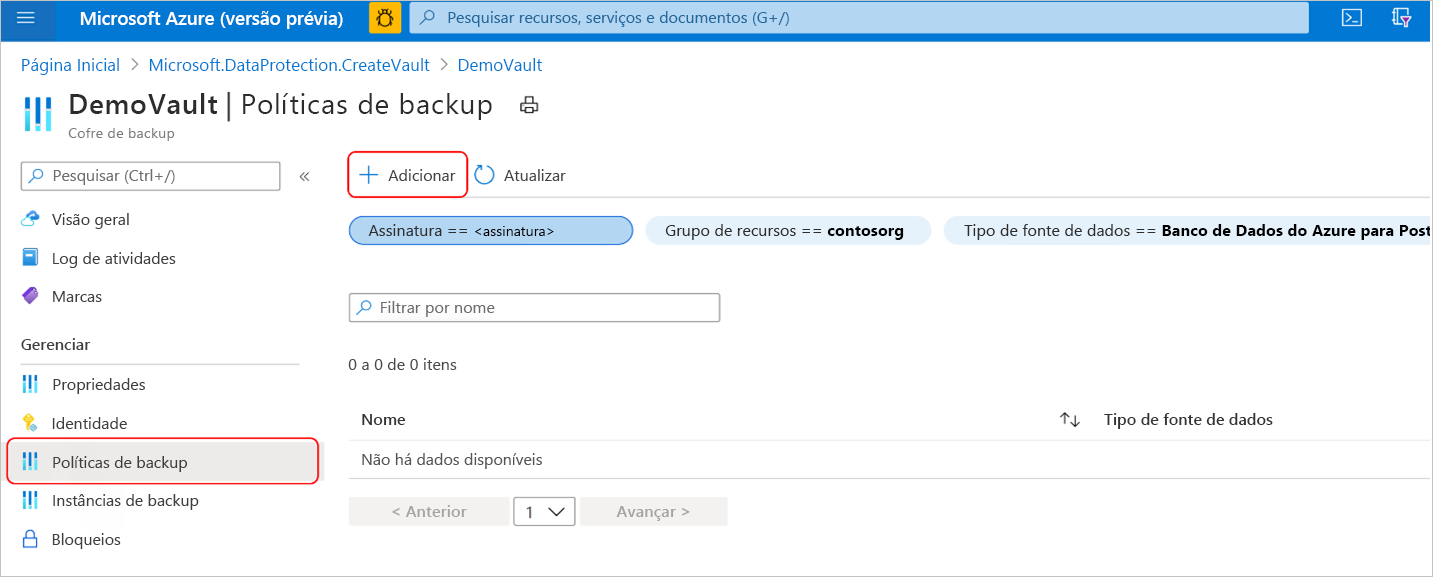Click the refresh arrow icon
This screenshot has width=1433, height=577.
pos(485,175)
